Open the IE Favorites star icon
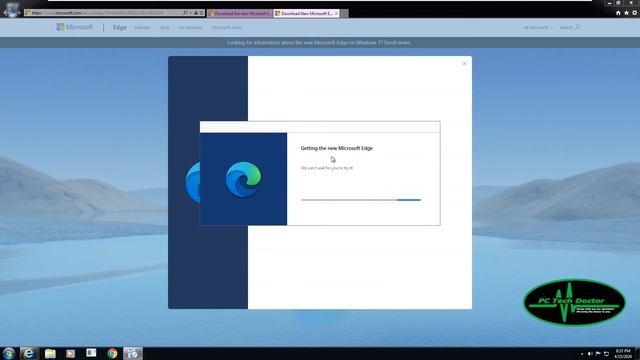This screenshot has height=360, width=640. (x=626, y=13)
